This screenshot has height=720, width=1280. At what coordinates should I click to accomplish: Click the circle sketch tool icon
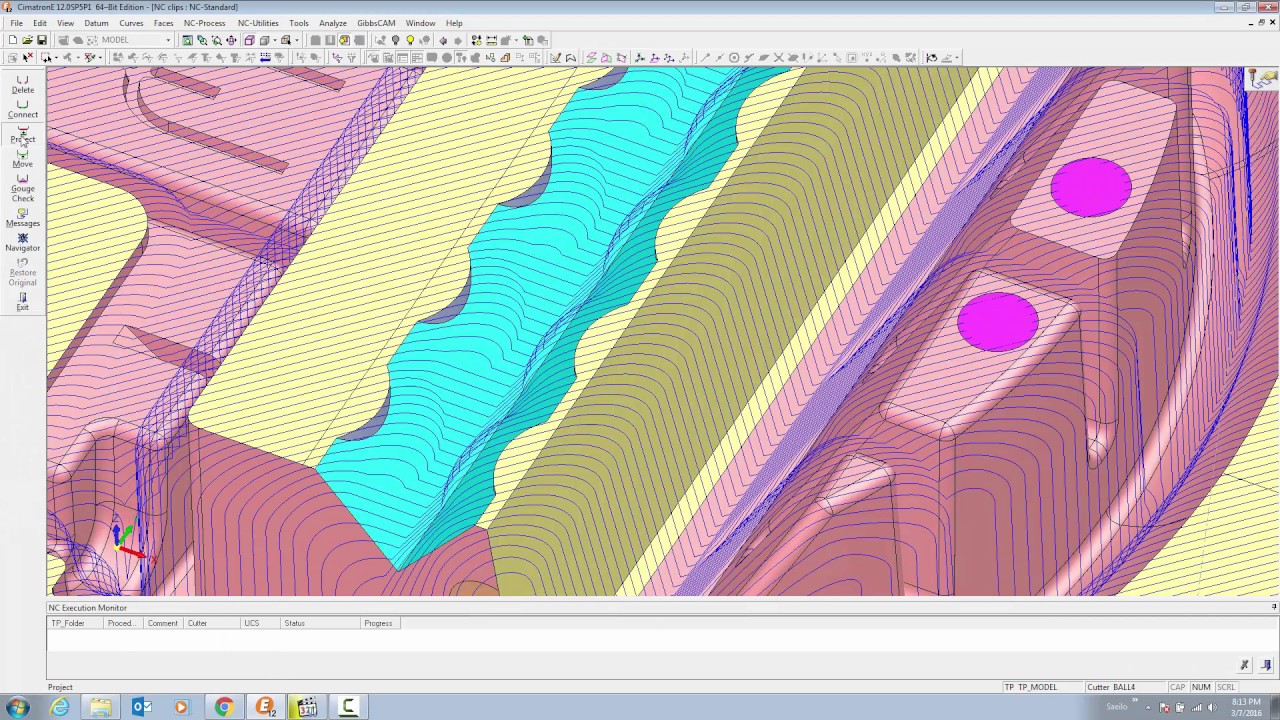tap(733, 57)
